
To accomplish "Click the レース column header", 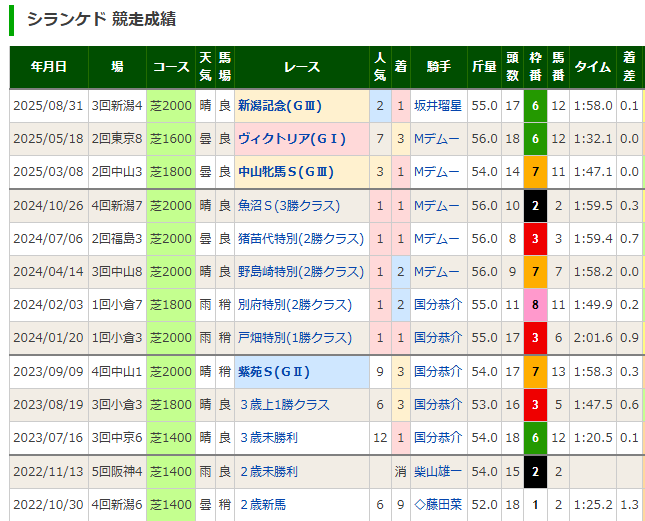I will pyautogui.click(x=302, y=67).
